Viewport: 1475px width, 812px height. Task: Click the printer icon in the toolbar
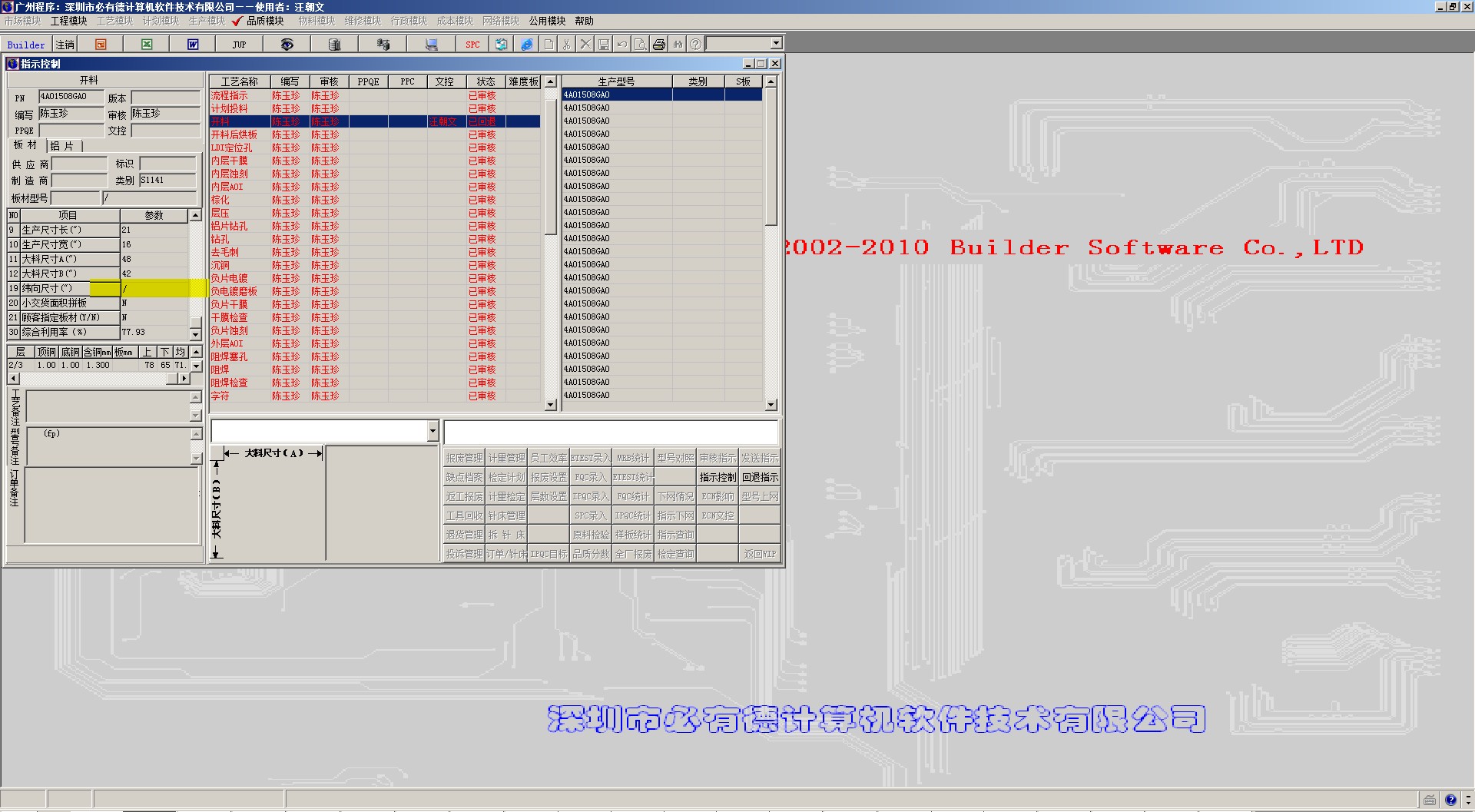[x=659, y=45]
